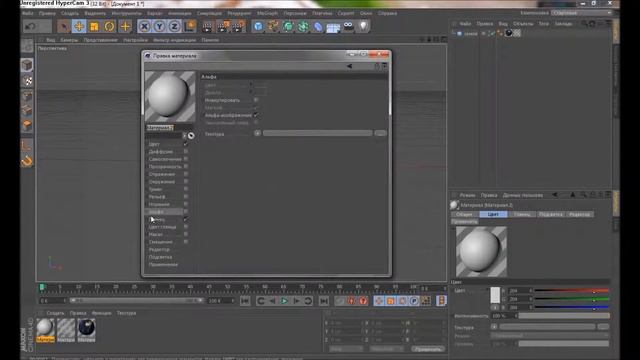Open the floor environment objects icon
640x360 pixels.
coord(333,28)
